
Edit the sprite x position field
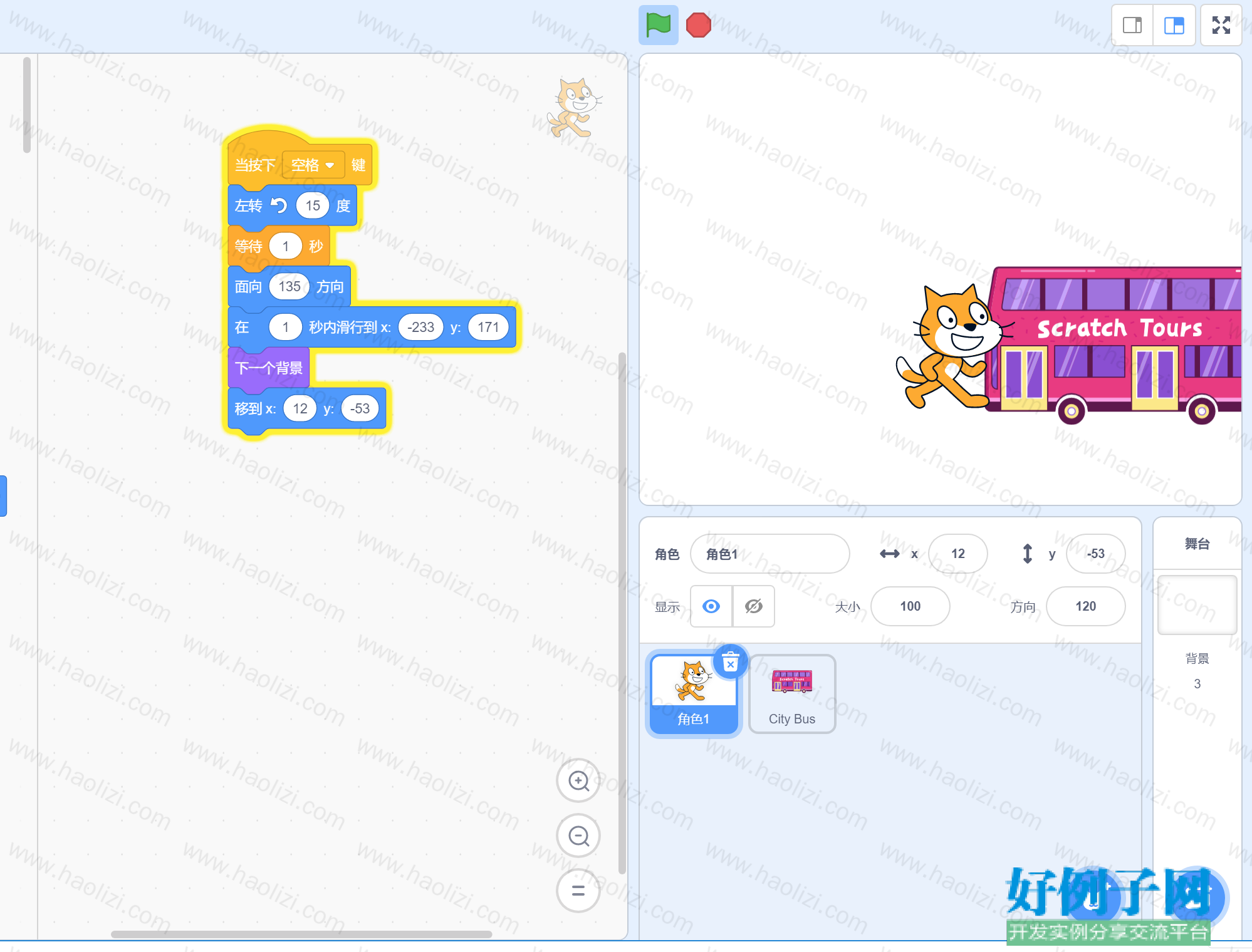[x=957, y=554]
